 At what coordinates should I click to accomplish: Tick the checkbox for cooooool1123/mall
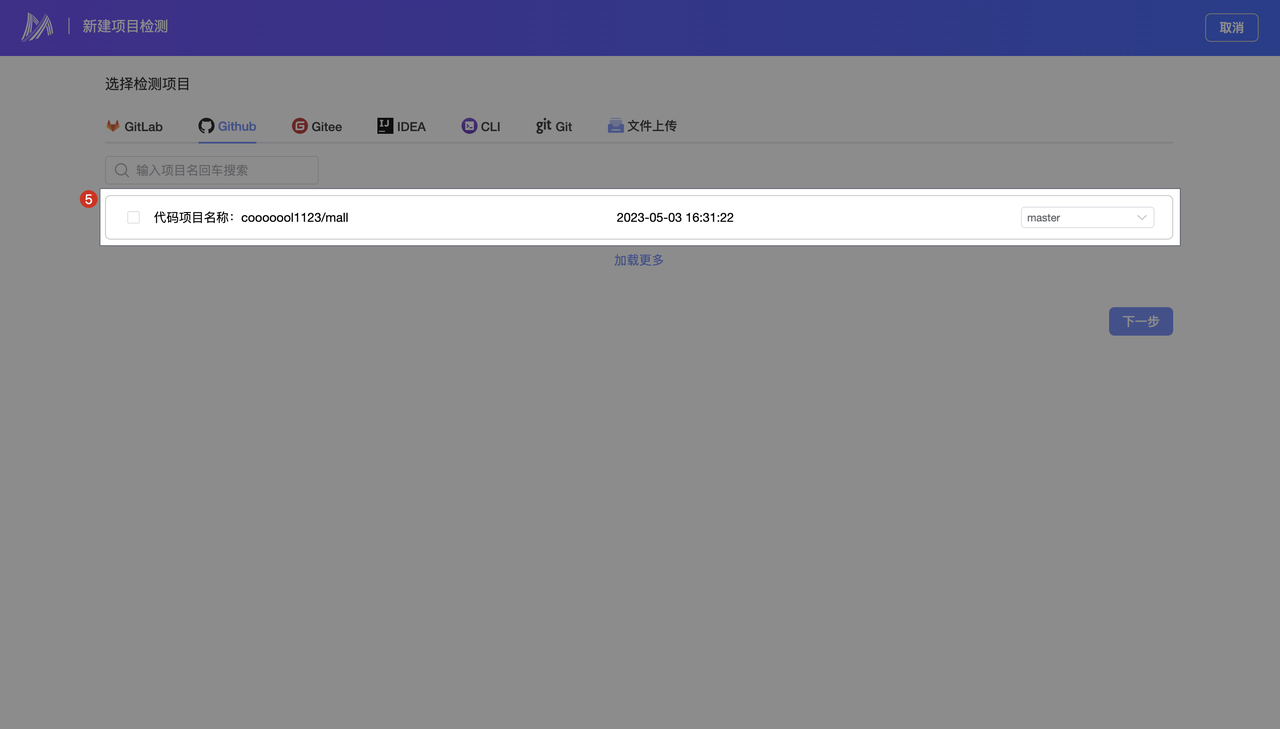pyautogui.click(x=133, y=217)
